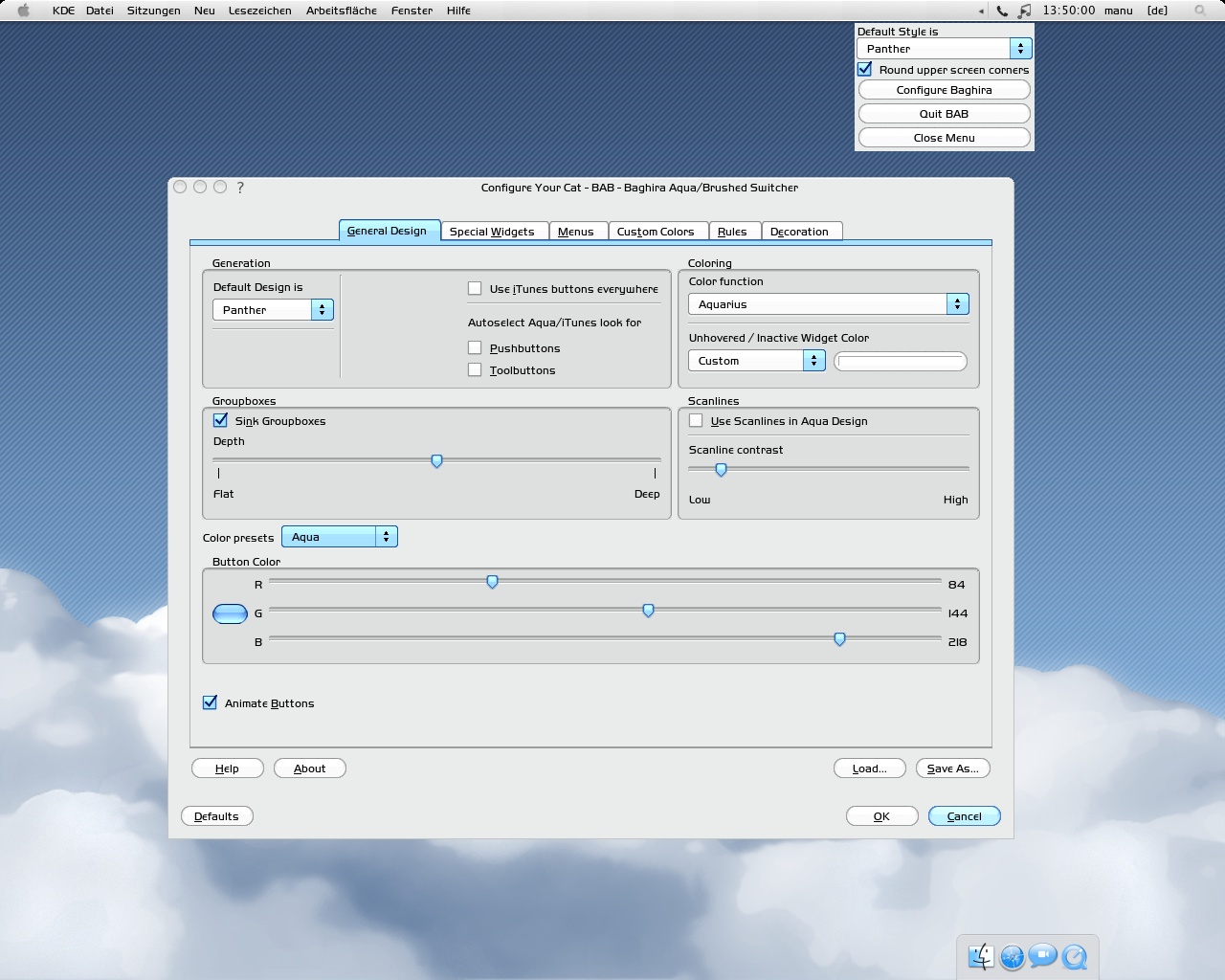The image size is (1225, 980).
Task: Click the phone tray icon
Action: click(1002, 11)
